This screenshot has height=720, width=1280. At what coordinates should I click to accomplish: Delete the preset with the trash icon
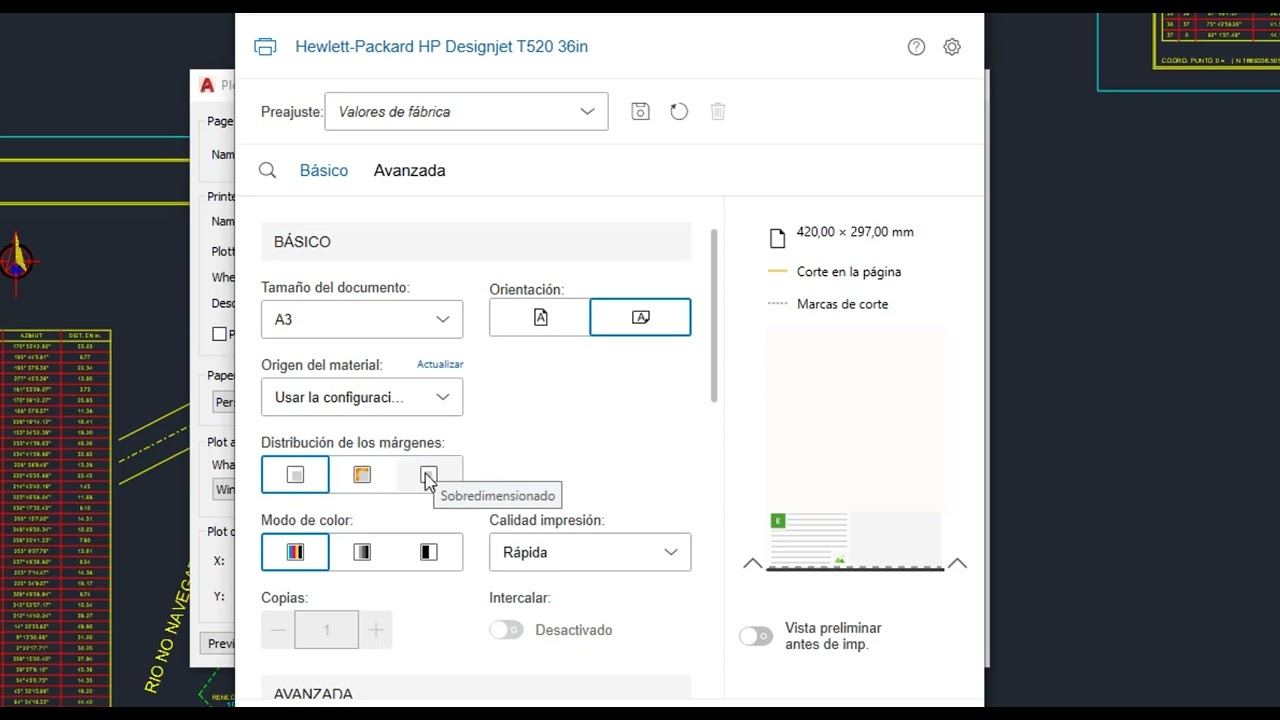(x=718, y=112)
